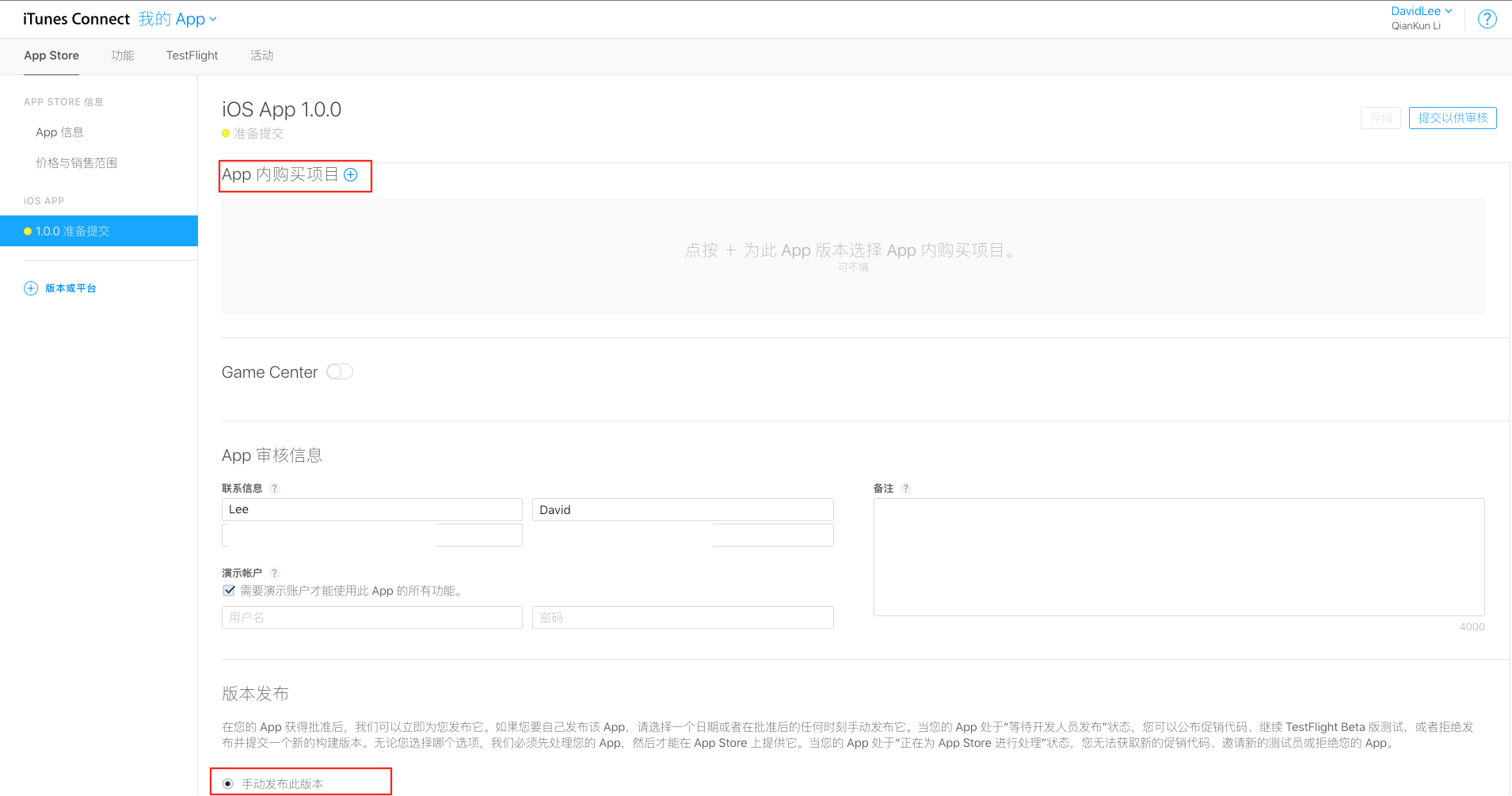Click the iOS App 1.0.0 heading
The height and width of the screenshot is (796, 1512).
tap(281, 109)
